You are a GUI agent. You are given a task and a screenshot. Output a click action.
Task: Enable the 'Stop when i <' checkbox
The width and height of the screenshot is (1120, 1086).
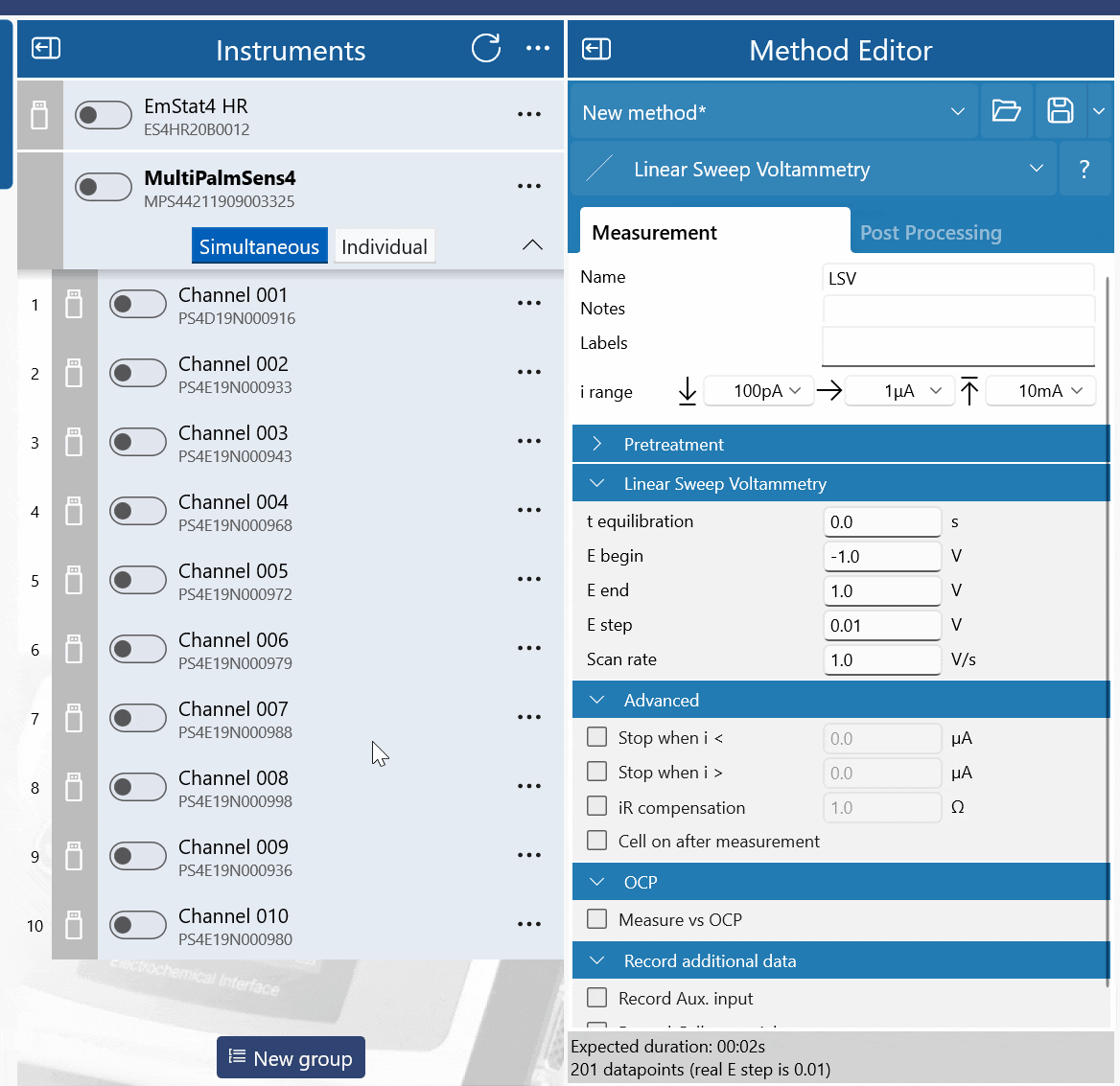click(596, 737)
